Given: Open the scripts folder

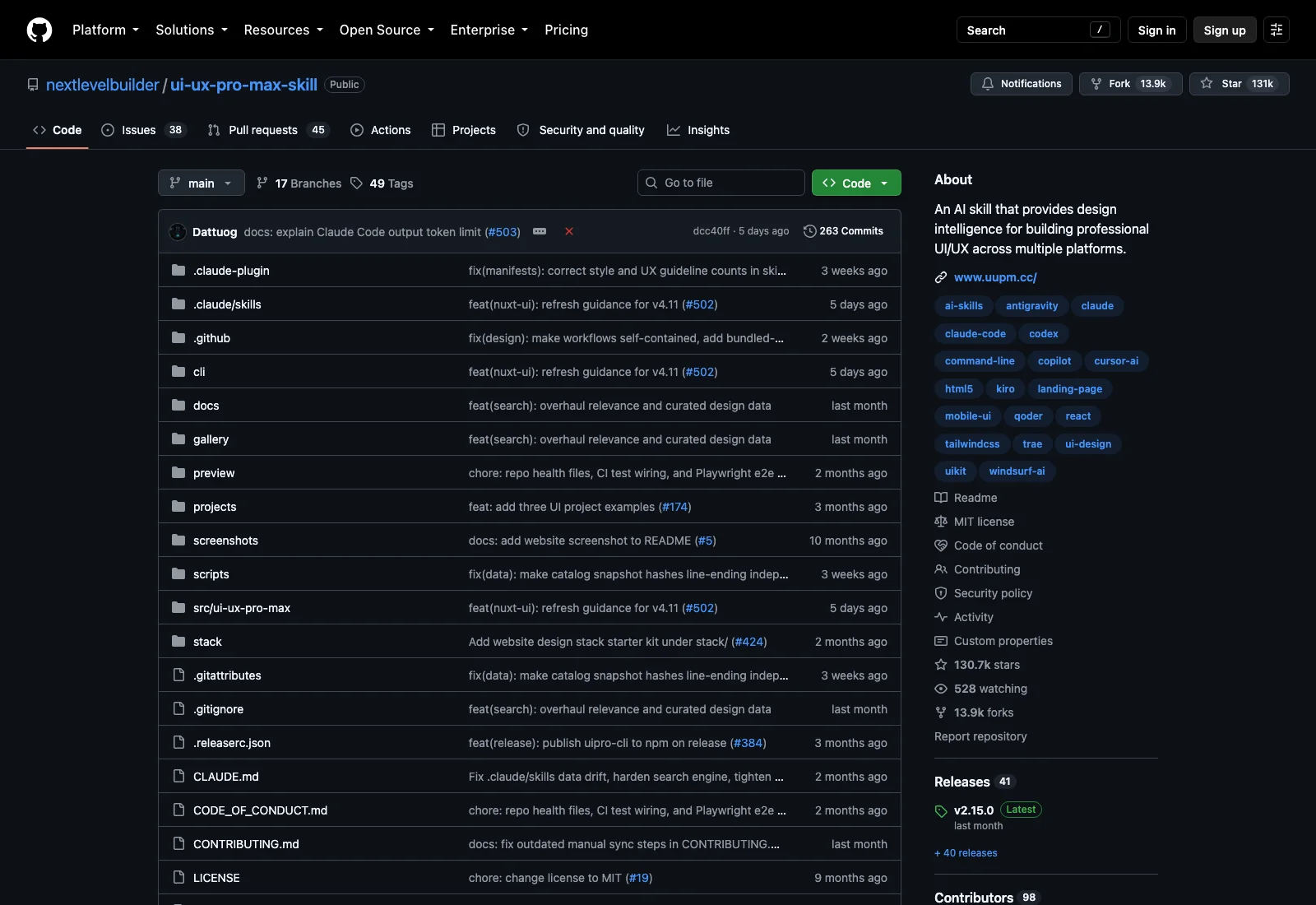Looking at the screenshot, I should [211, 574].
